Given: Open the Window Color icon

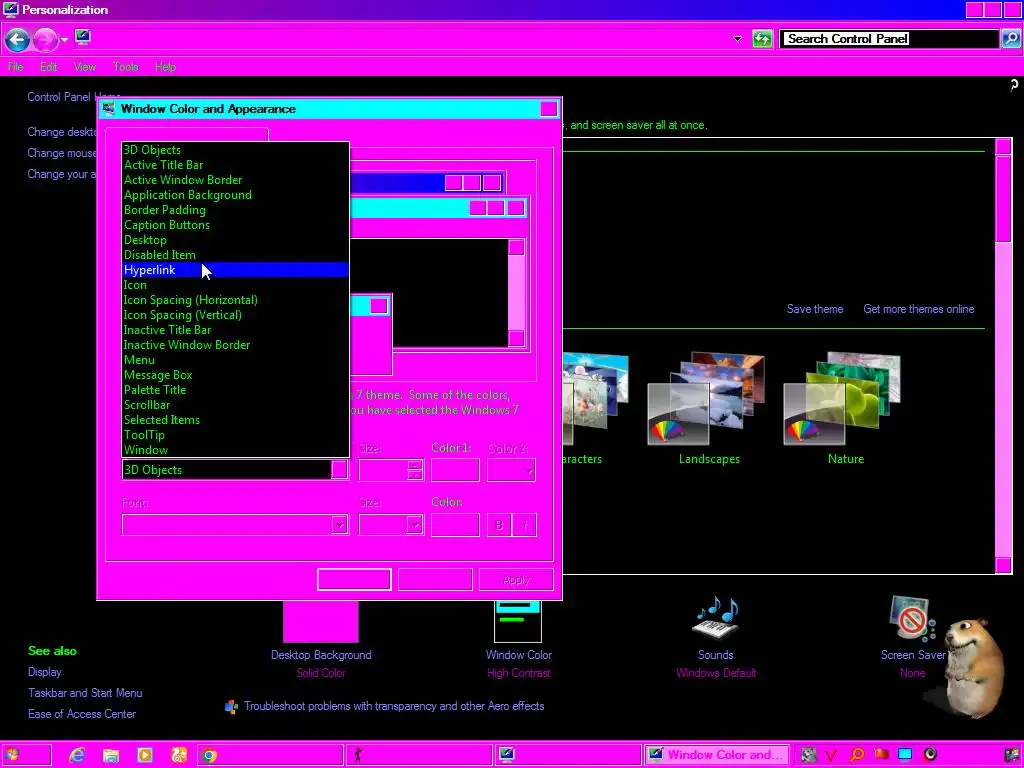Looking at the screenshot, I should point(518,622).
